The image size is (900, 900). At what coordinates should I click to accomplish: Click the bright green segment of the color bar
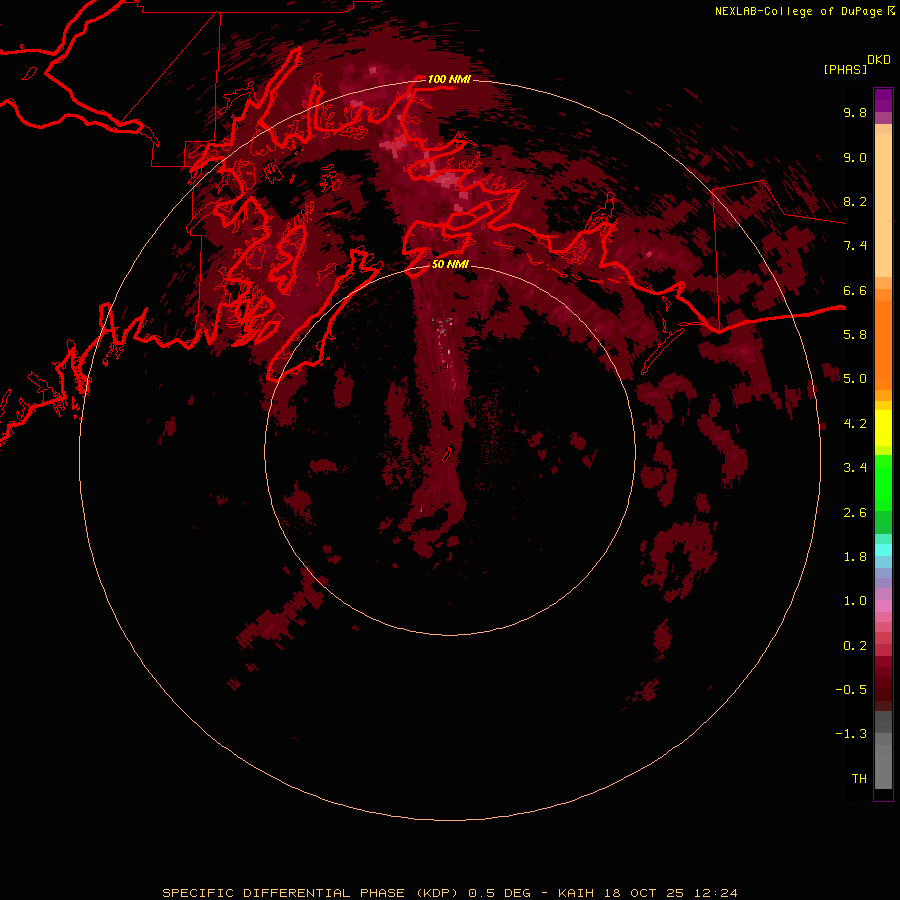(x=883, y=484)
